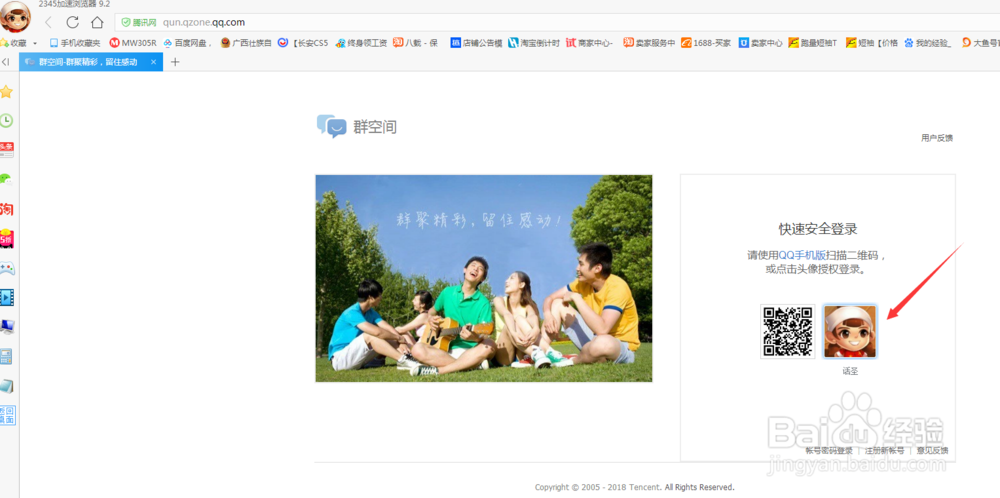Click the login QR code

point(788,331)
